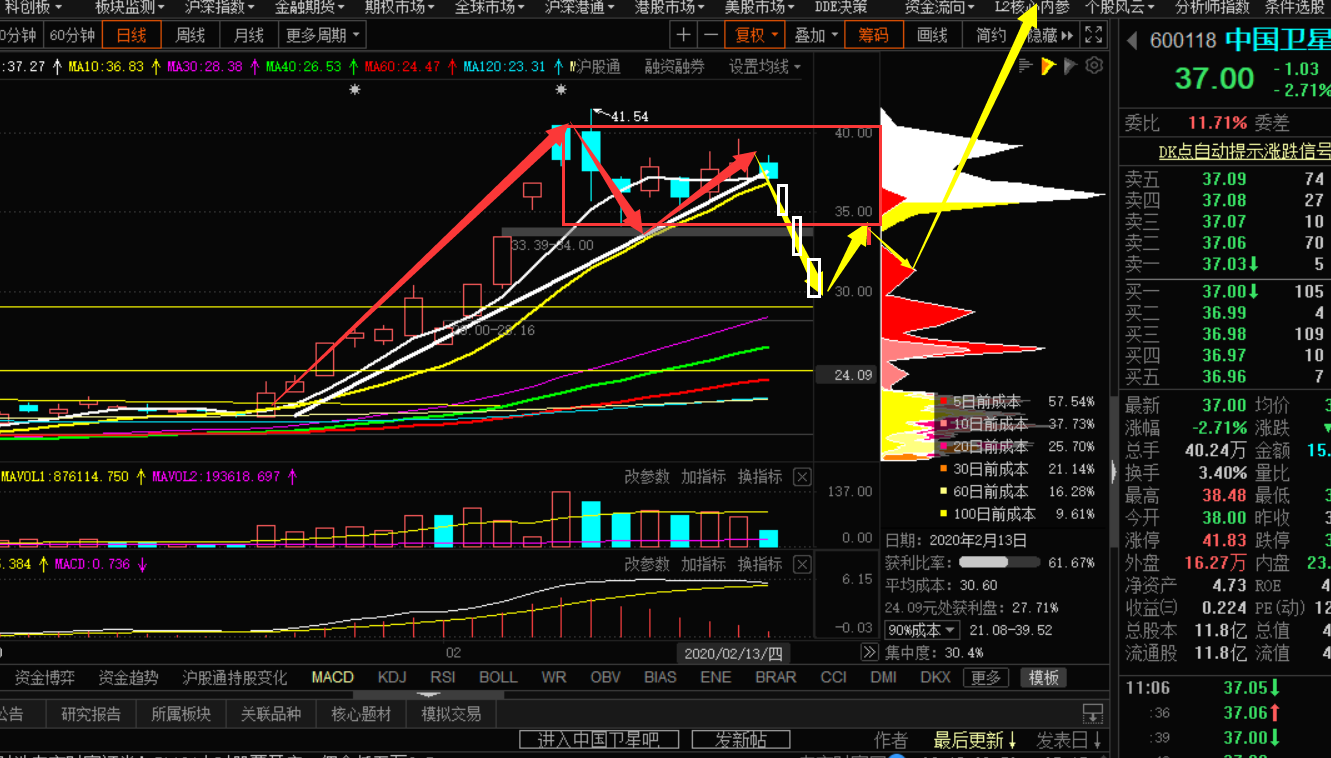The image size is (1331, 758).
Task: Open the DDE决策 menu item
Action: [842, 8]
